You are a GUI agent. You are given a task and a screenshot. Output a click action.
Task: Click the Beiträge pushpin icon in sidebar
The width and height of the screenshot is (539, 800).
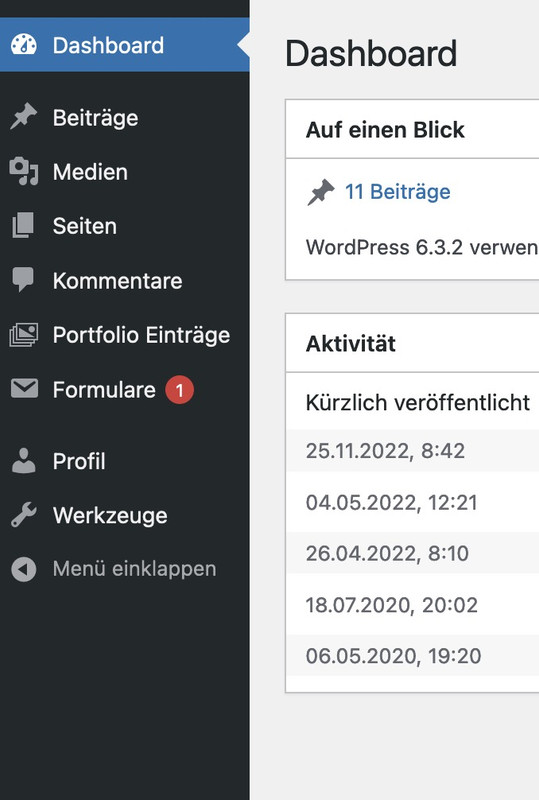point(23,117)
